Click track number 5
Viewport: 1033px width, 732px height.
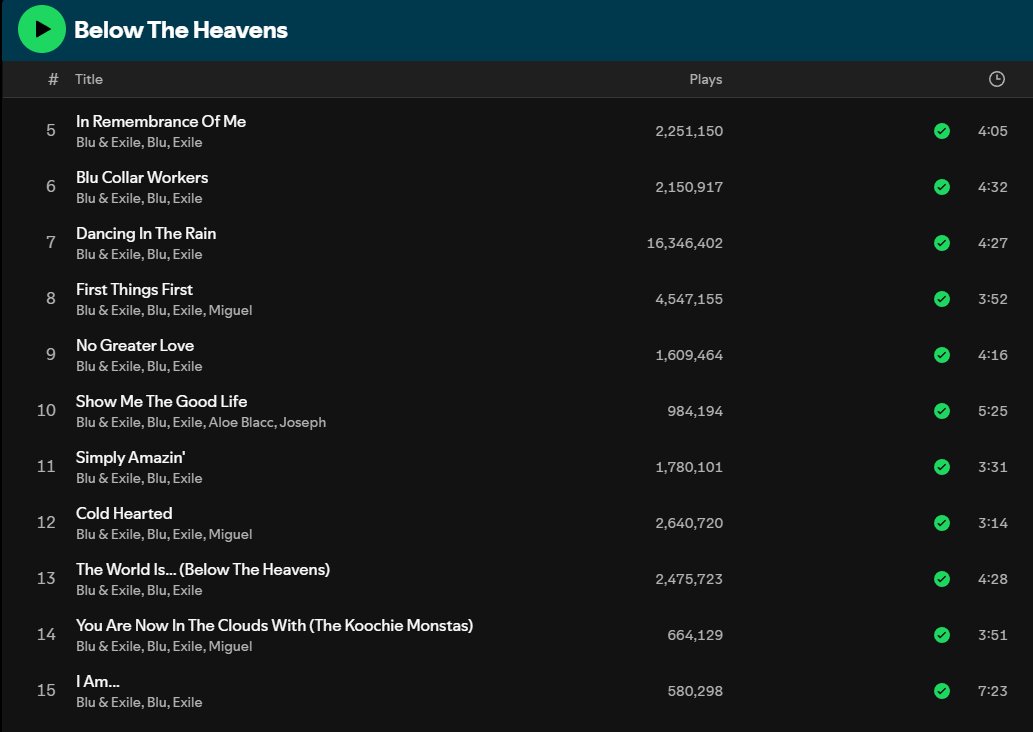point(51,130)
